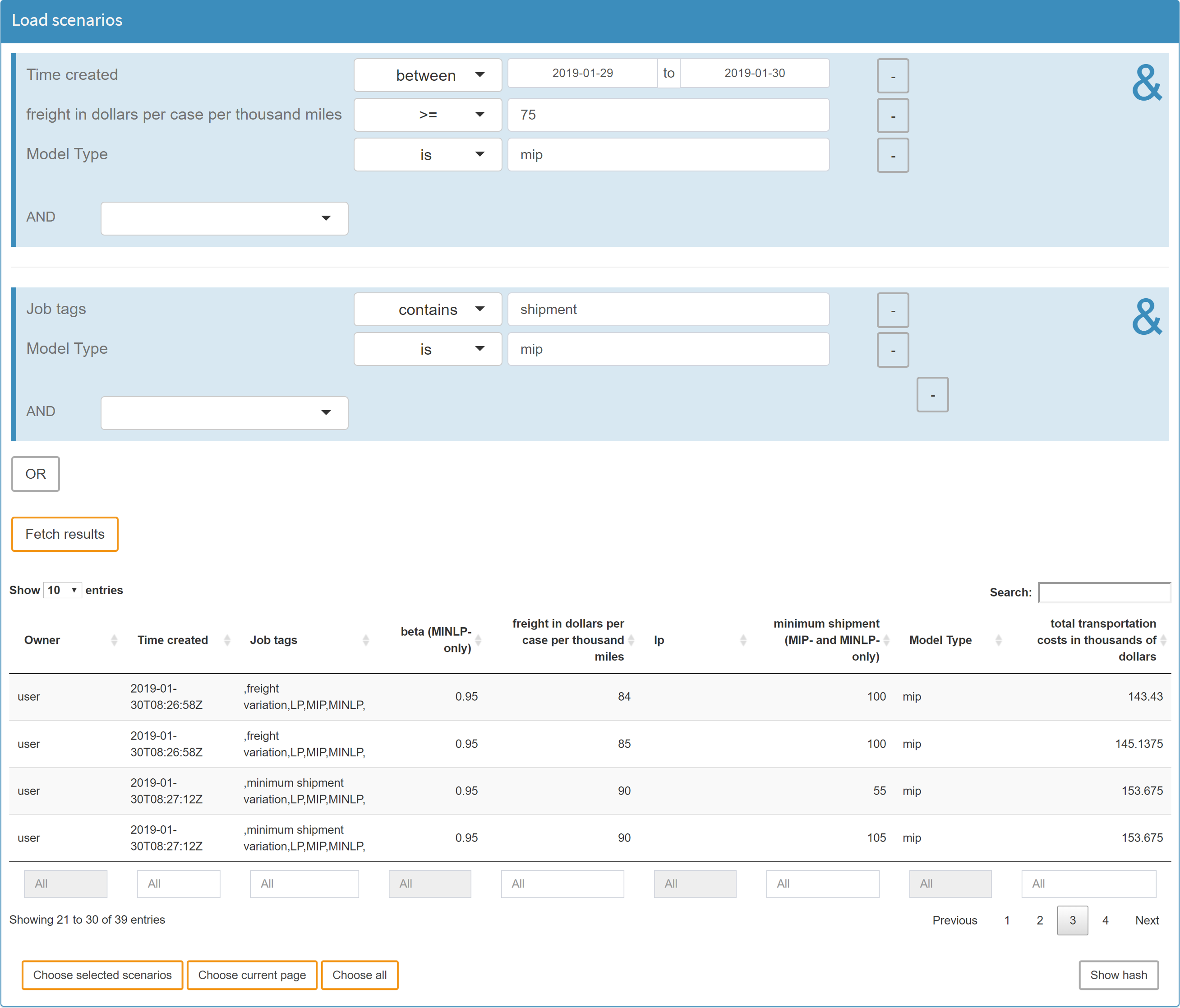Change the Show entries count selector

coord(62,590)
